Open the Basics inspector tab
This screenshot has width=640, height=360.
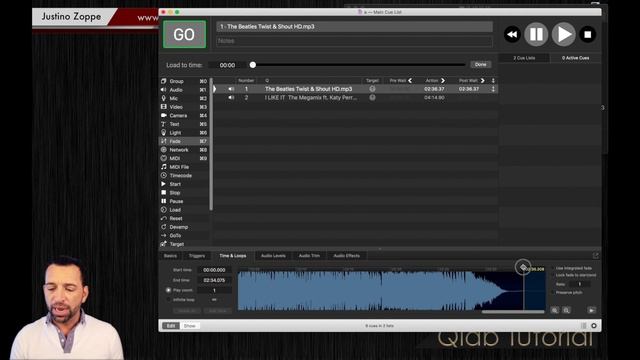pyautogui.click(x=170, y=256)
